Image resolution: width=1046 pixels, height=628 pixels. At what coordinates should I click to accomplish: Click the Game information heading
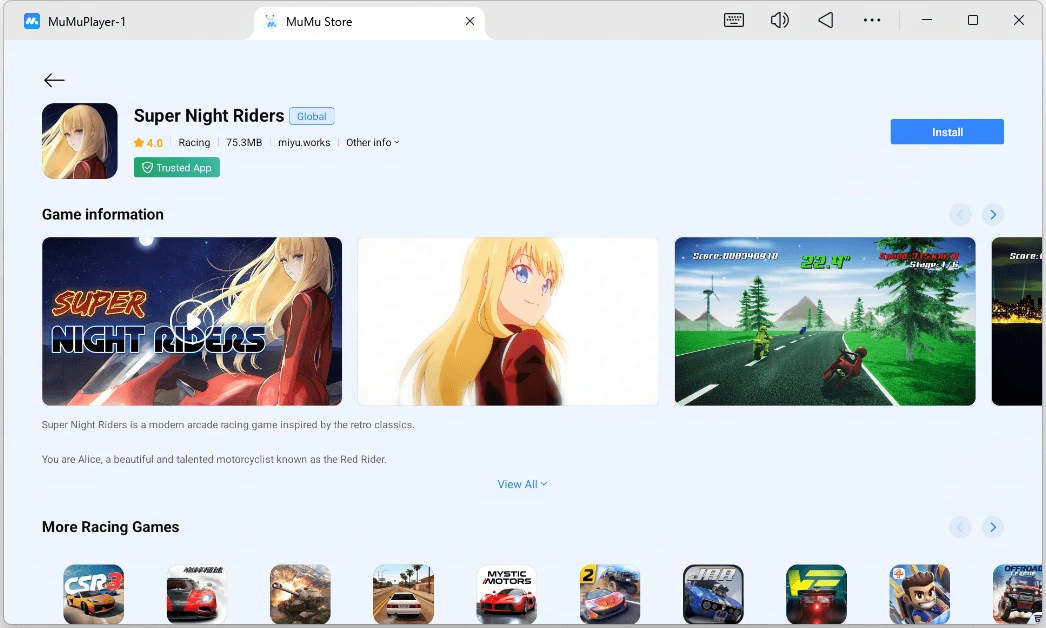[x=103, y=214]
